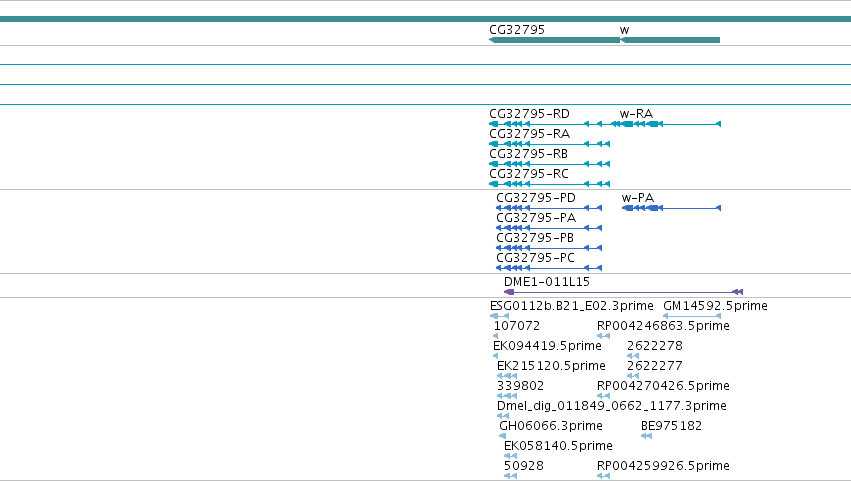Select EK094419.5prime label
Image resolution: width=851 pixels, height=481 pixels.
pos(547,346)
